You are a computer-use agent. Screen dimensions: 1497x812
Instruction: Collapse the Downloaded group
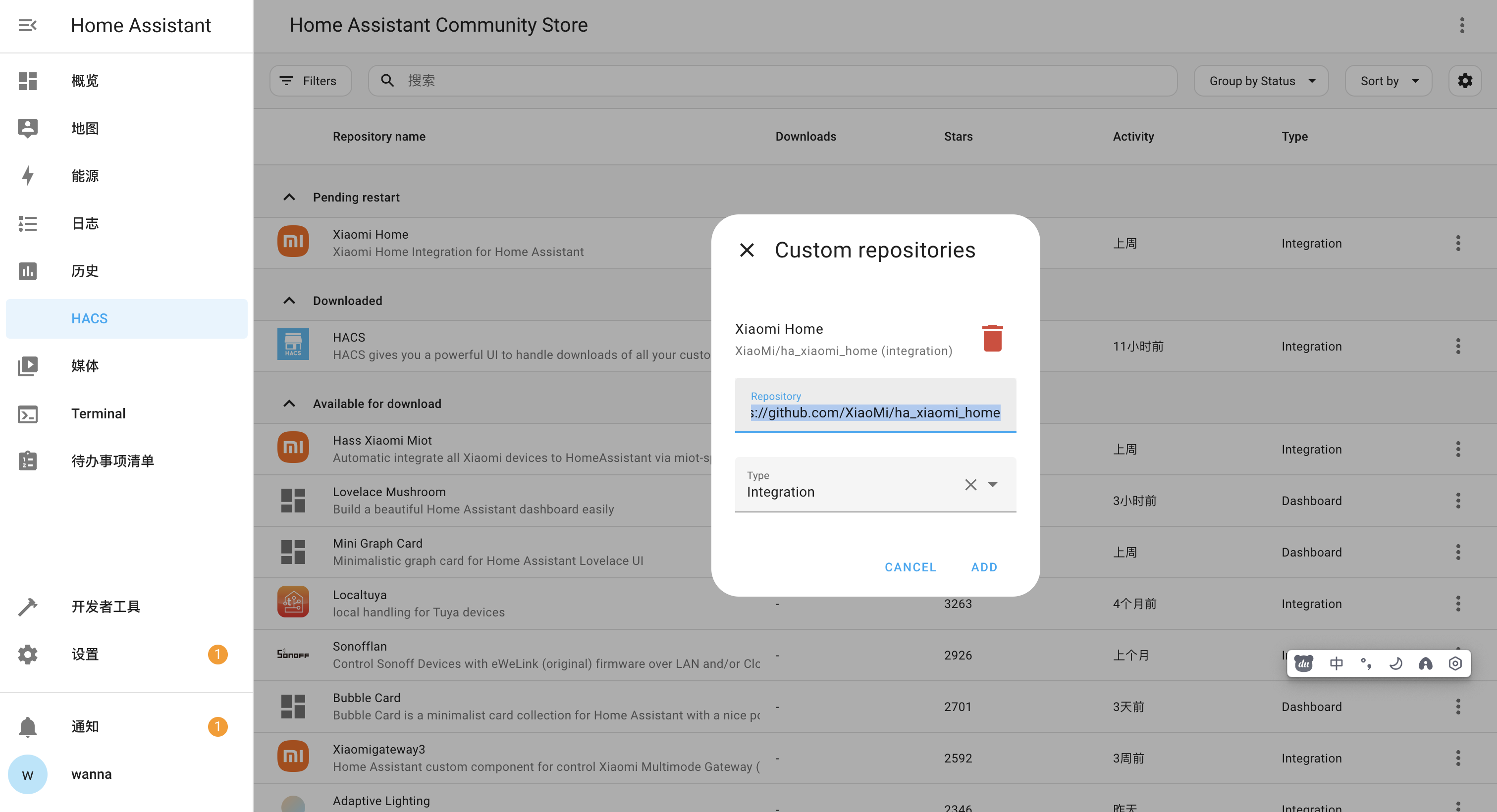[289, 301]
